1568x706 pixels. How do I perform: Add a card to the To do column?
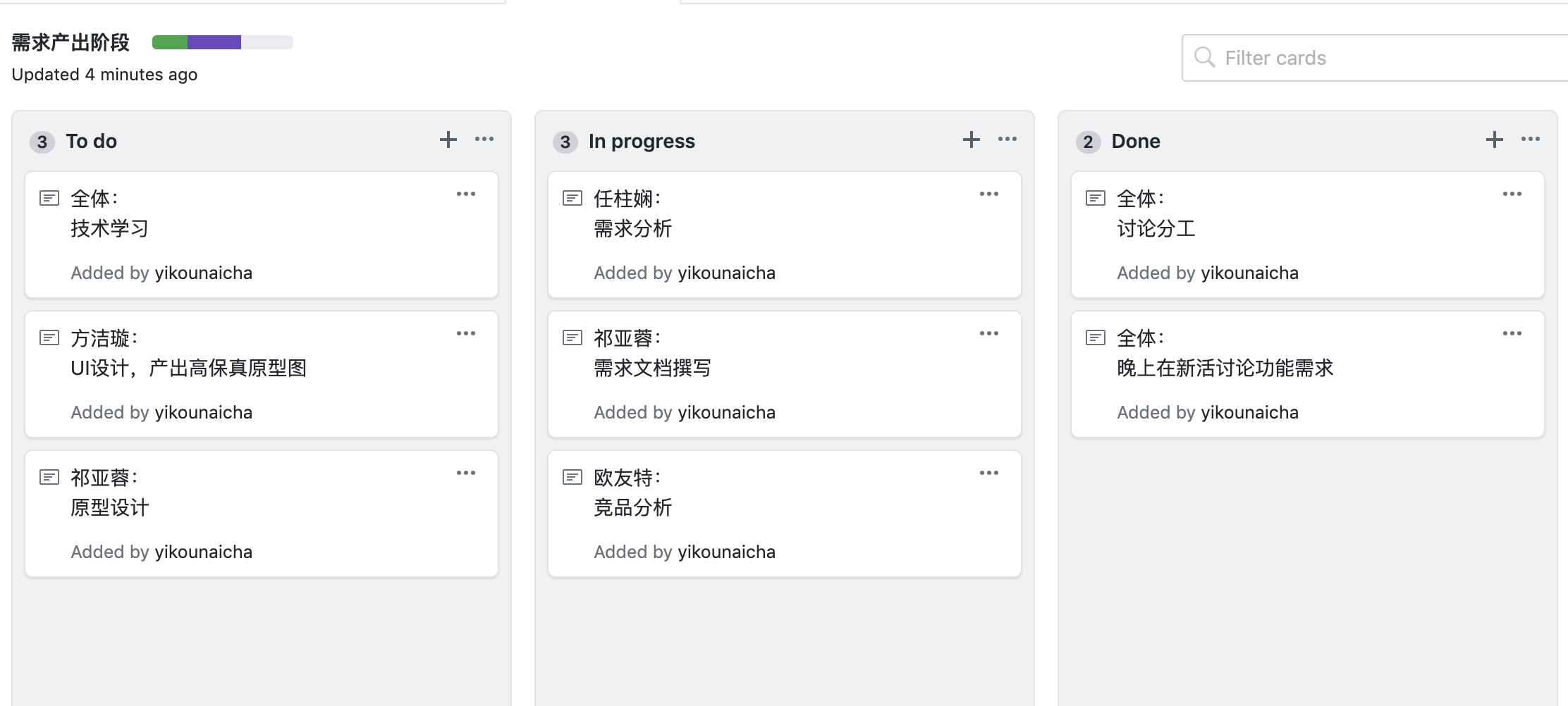tap(448, 140)
